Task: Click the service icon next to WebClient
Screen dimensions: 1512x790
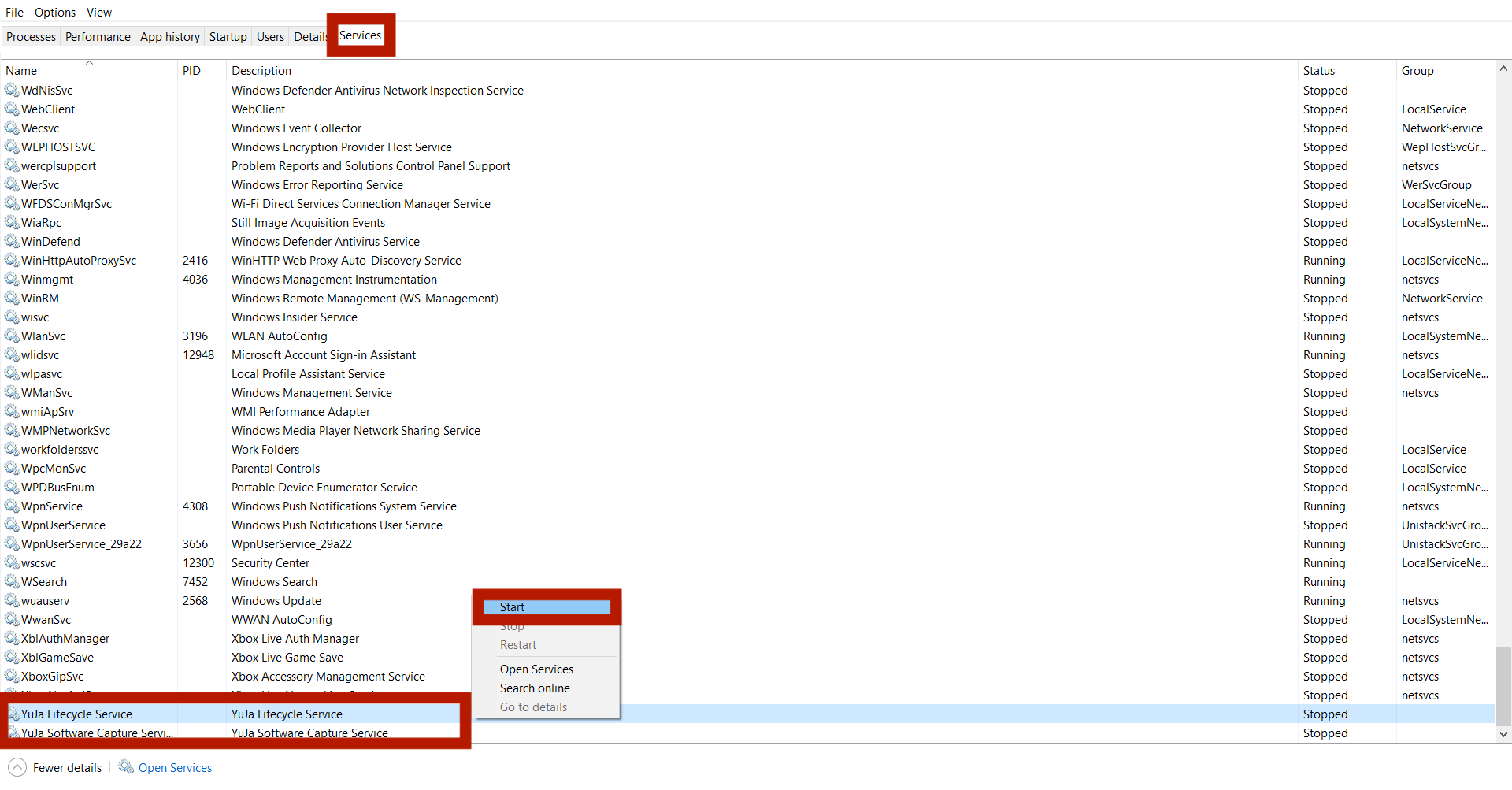Action: click(12, 109)
